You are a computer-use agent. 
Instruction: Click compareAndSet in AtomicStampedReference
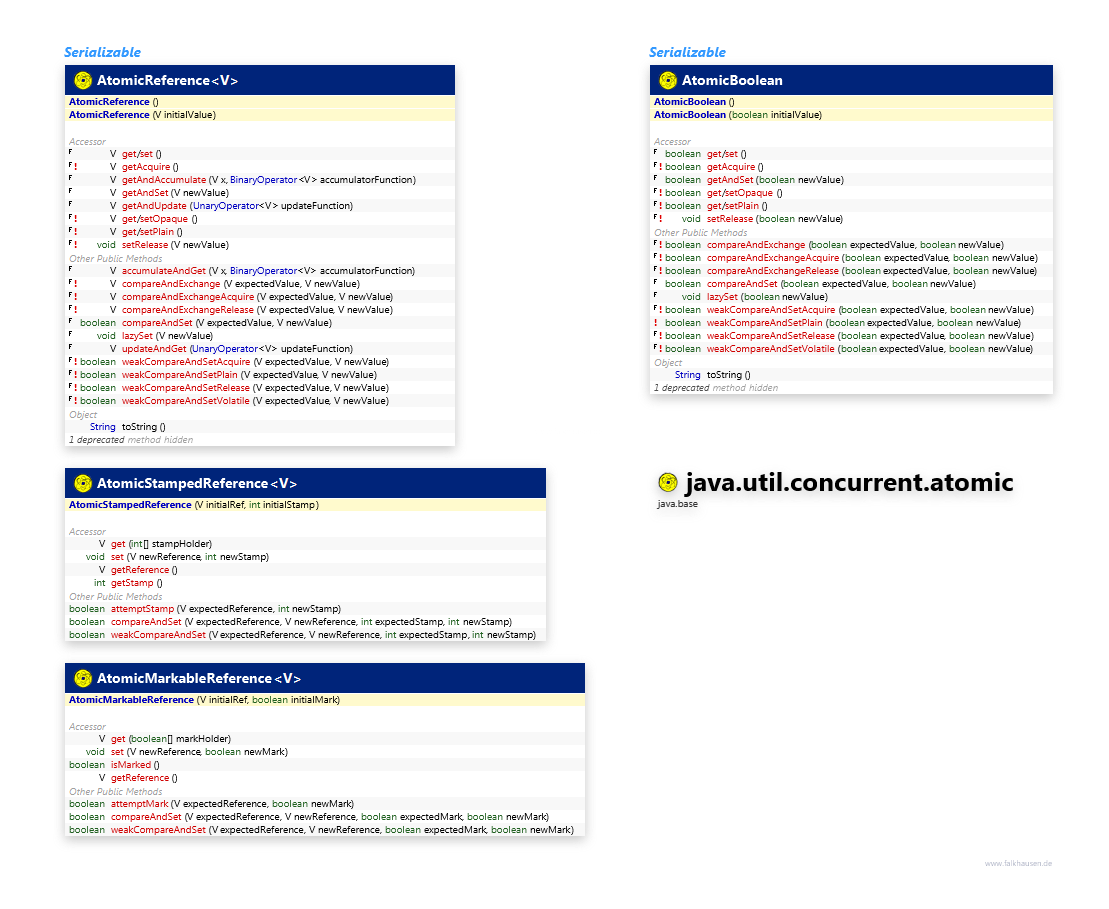tap(146, 622)
